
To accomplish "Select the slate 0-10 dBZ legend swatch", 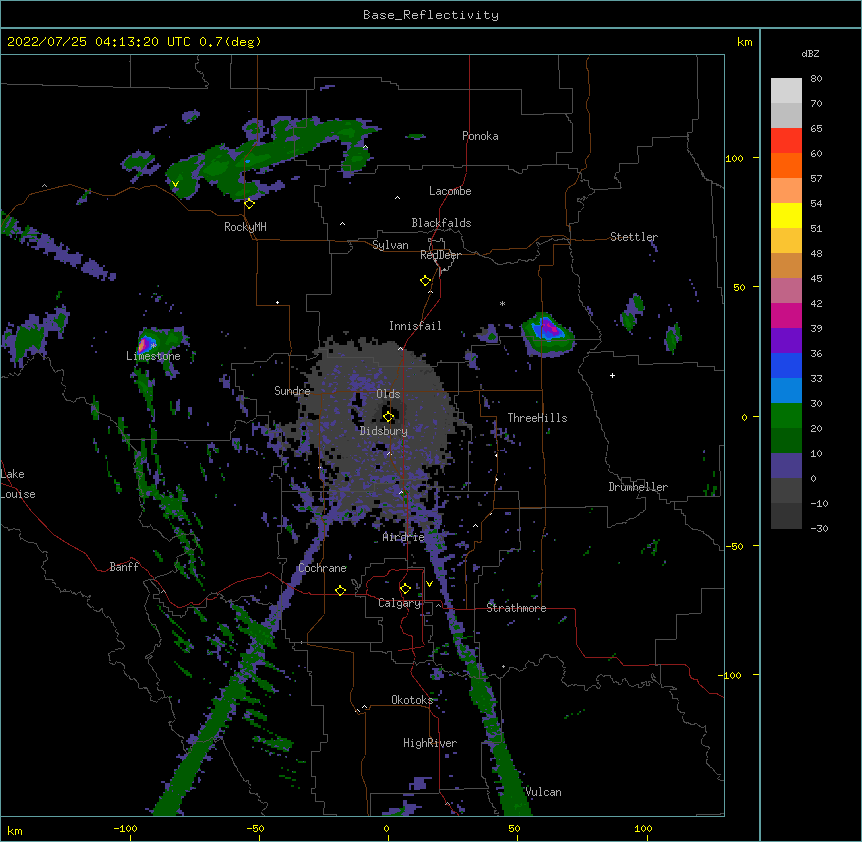I will pyautogui.click(x=786, y=466).
